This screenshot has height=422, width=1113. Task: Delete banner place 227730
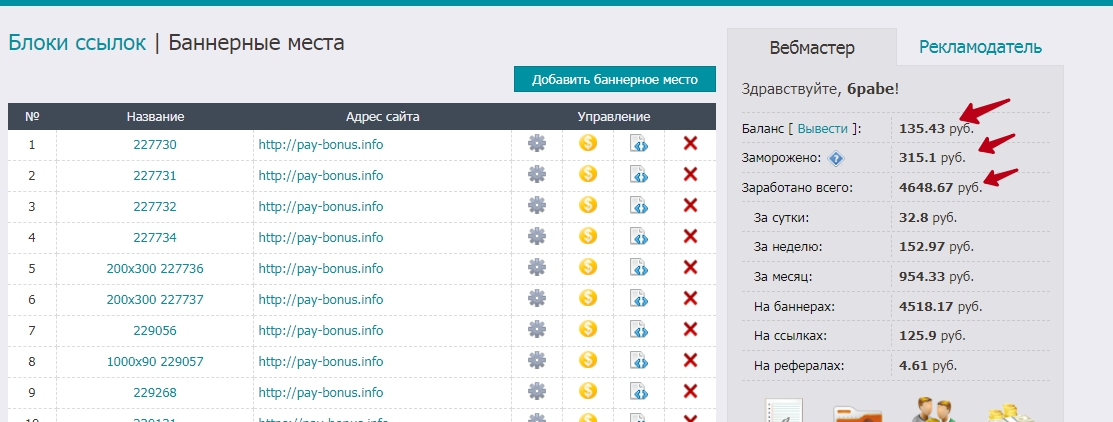690,144
